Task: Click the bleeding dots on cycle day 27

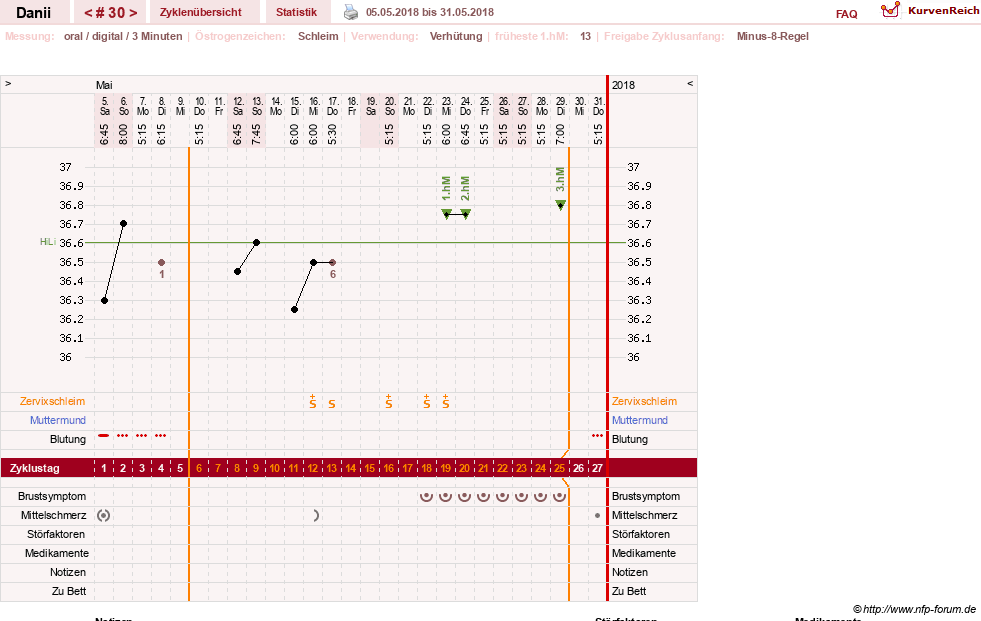Action: [x=597, y=435]
